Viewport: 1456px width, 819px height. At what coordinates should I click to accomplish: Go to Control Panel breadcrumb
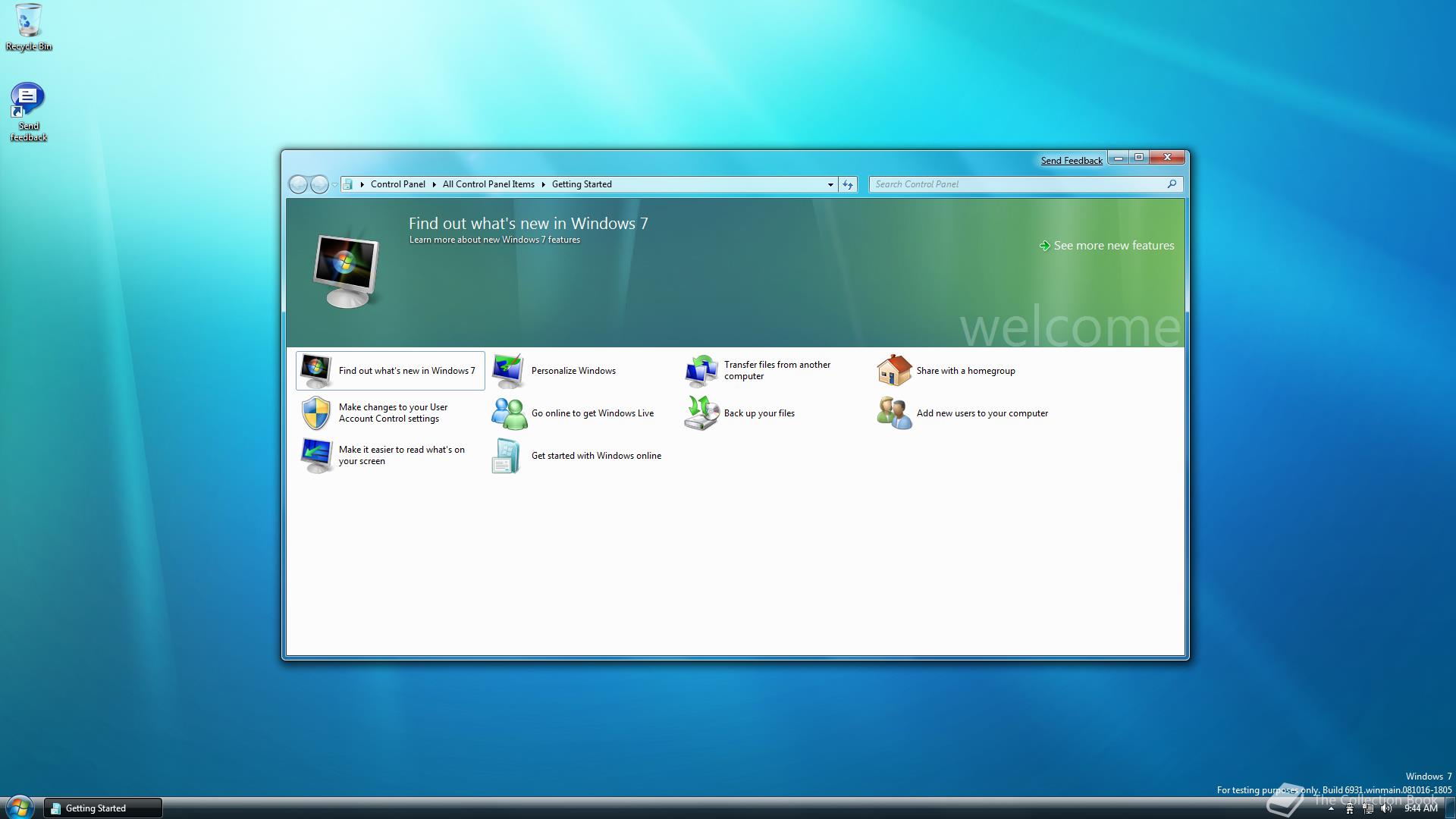[x=398, y=184]
